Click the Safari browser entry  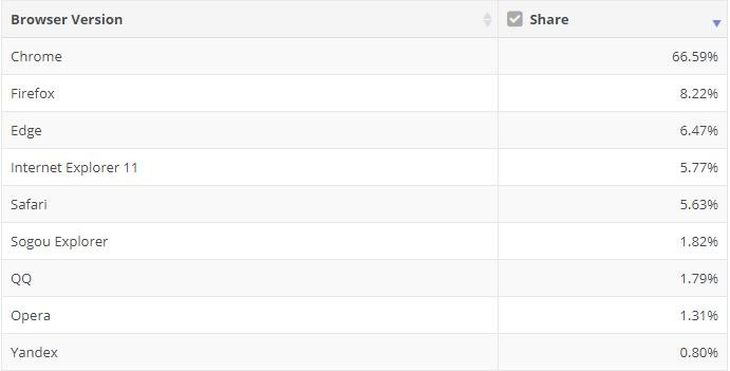[x=29, y=204]
